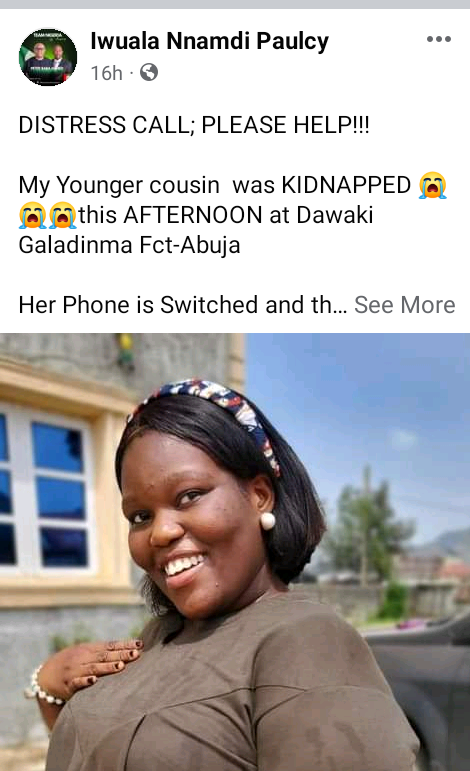Open Iwuala Nnamdi Paulcy's profile name

pos(209,41)
